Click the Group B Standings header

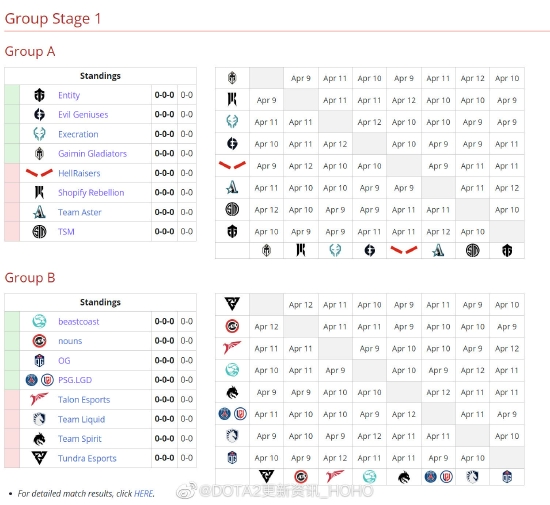point(100,302)
